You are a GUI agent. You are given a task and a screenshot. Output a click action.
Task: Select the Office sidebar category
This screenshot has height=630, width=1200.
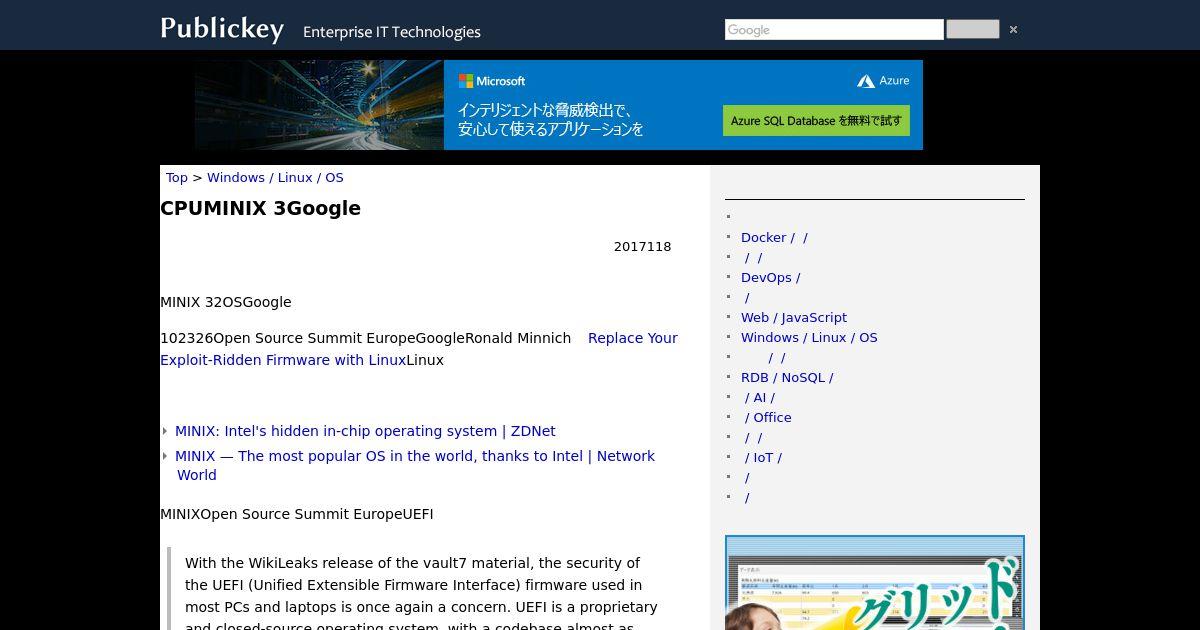point(768,417)
